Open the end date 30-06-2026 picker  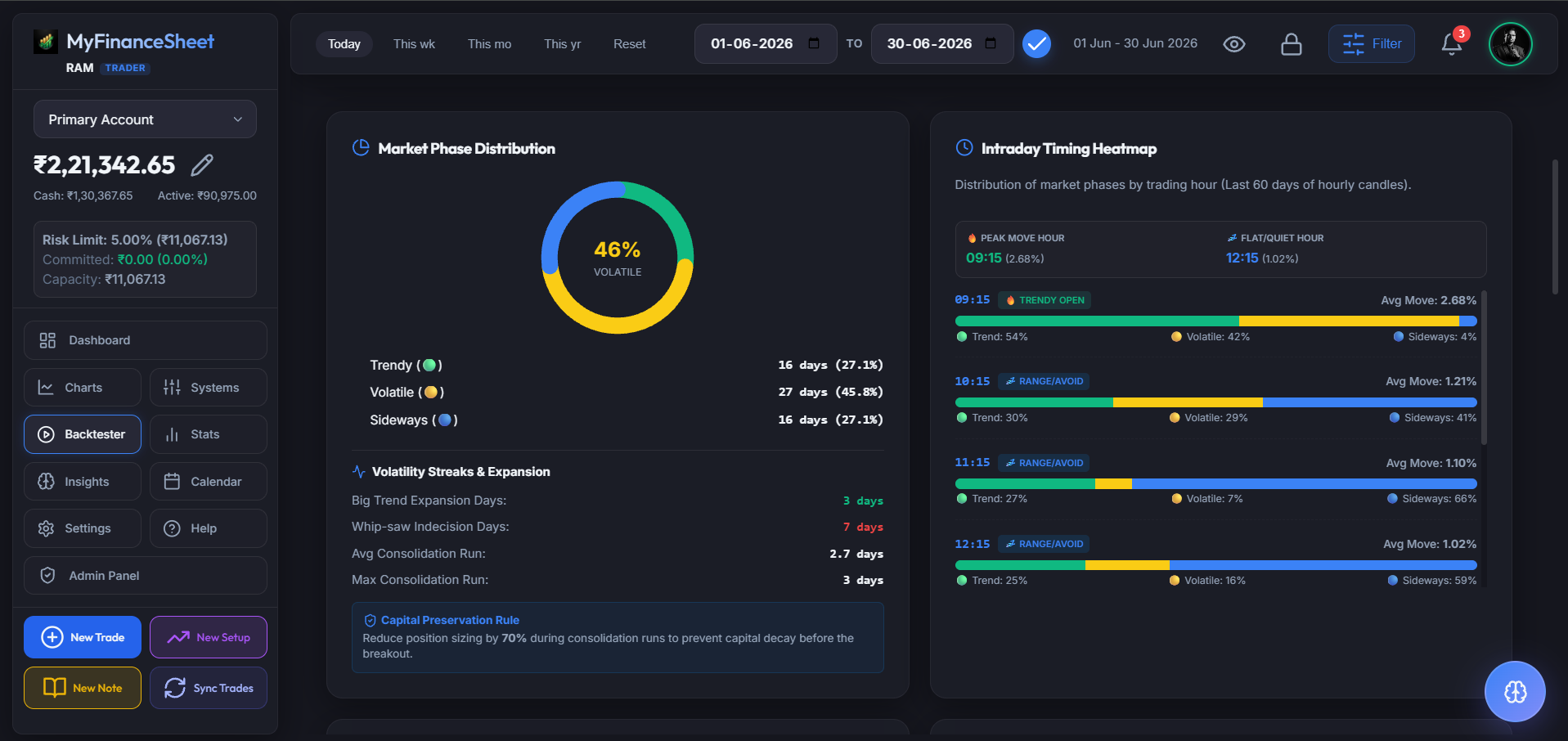pos(991,43)
